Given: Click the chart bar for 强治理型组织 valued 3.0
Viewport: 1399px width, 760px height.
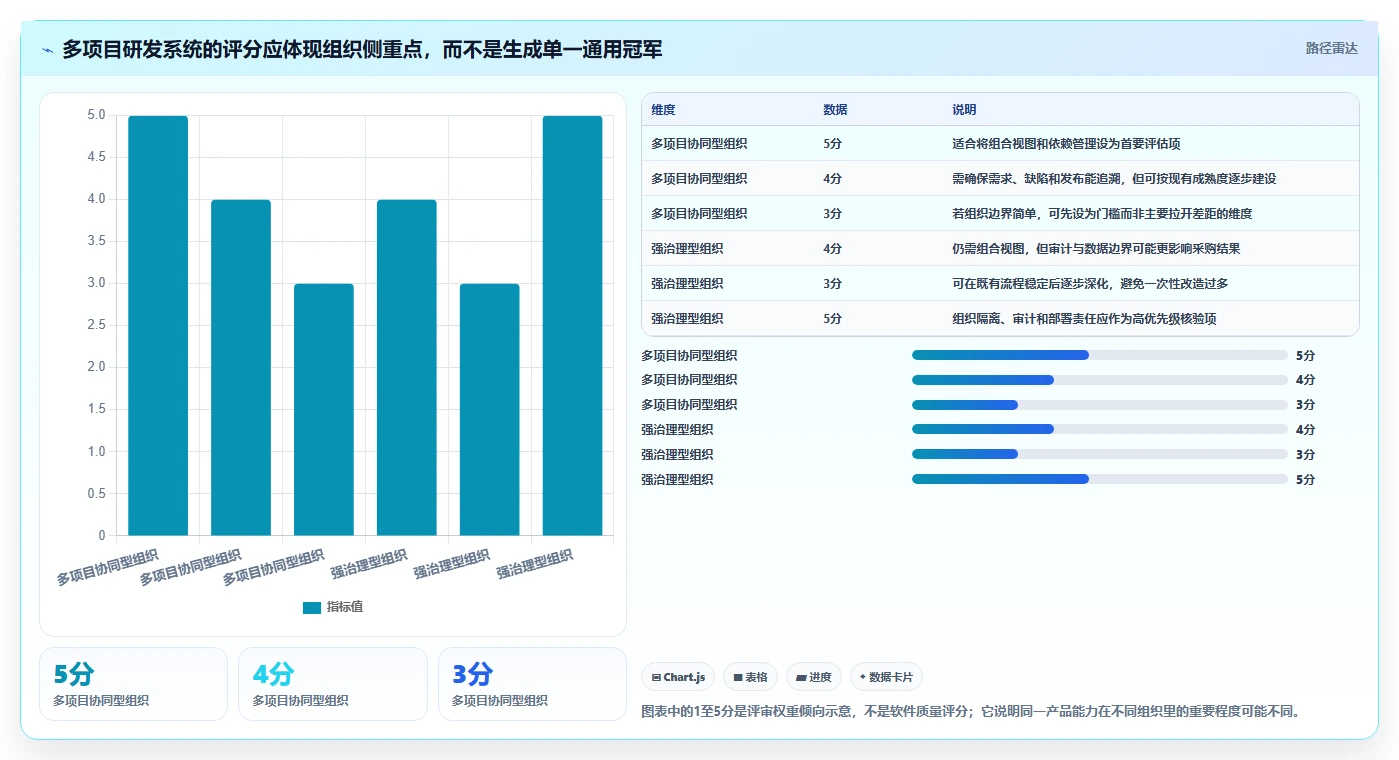Looking at the screenshot, I should click(490, 410).
